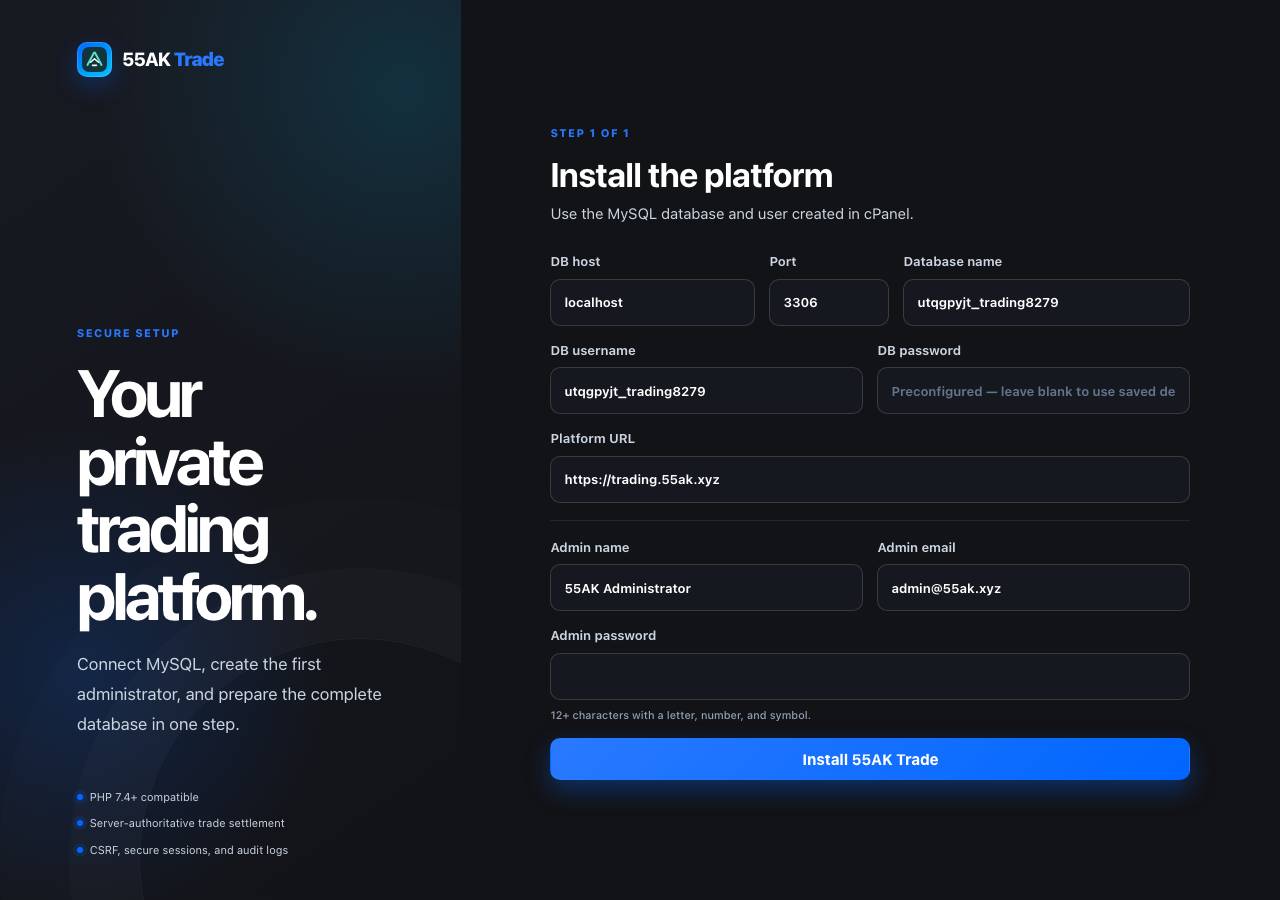Click the DB username input
This screenshot has height=900, width=1280.
click(706, 391)
